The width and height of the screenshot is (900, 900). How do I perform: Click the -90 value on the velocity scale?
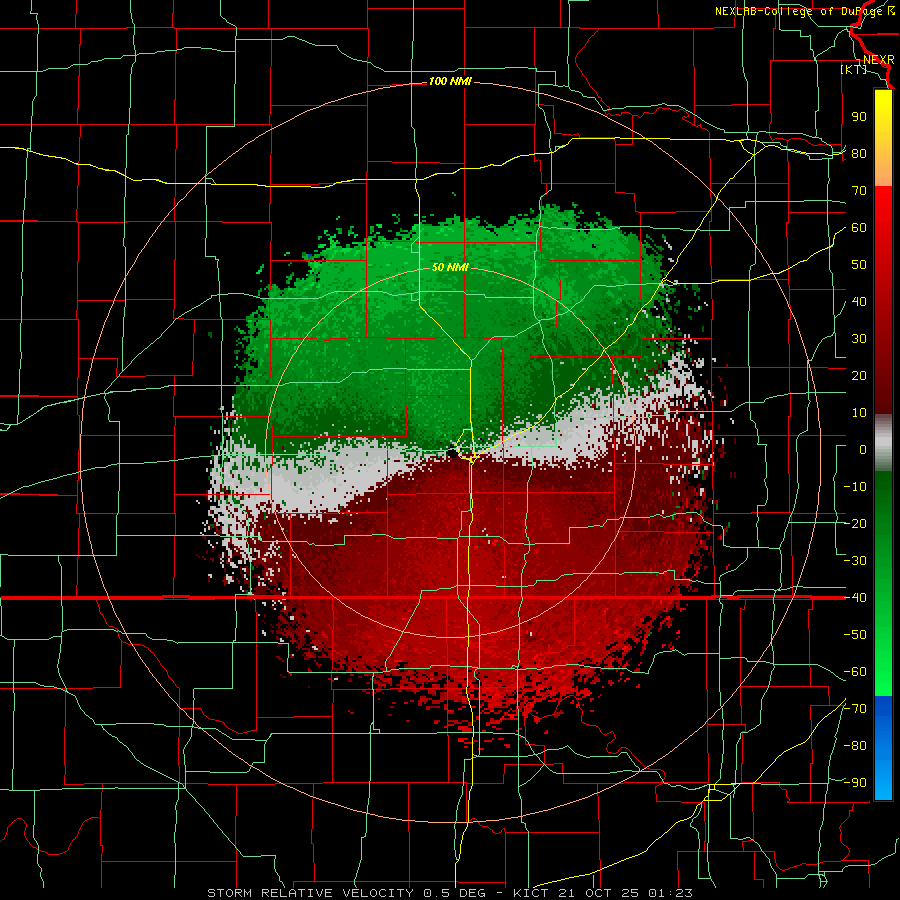[x=855, y=783]
